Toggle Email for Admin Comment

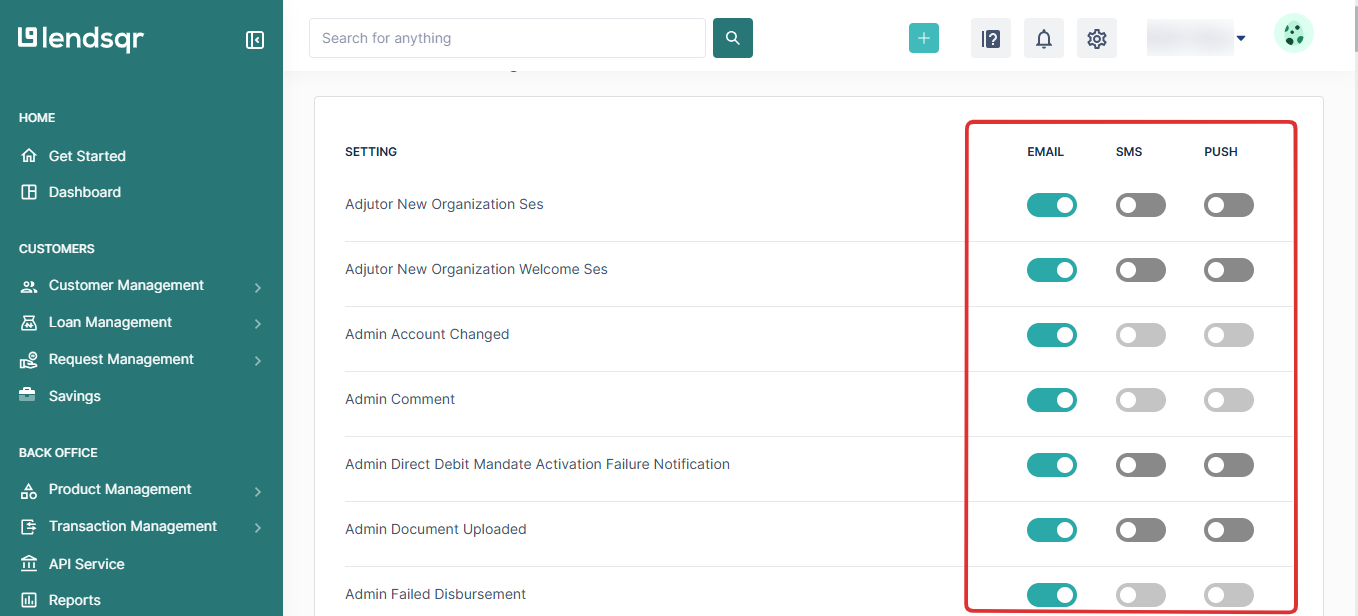(x=1052, y=400)
